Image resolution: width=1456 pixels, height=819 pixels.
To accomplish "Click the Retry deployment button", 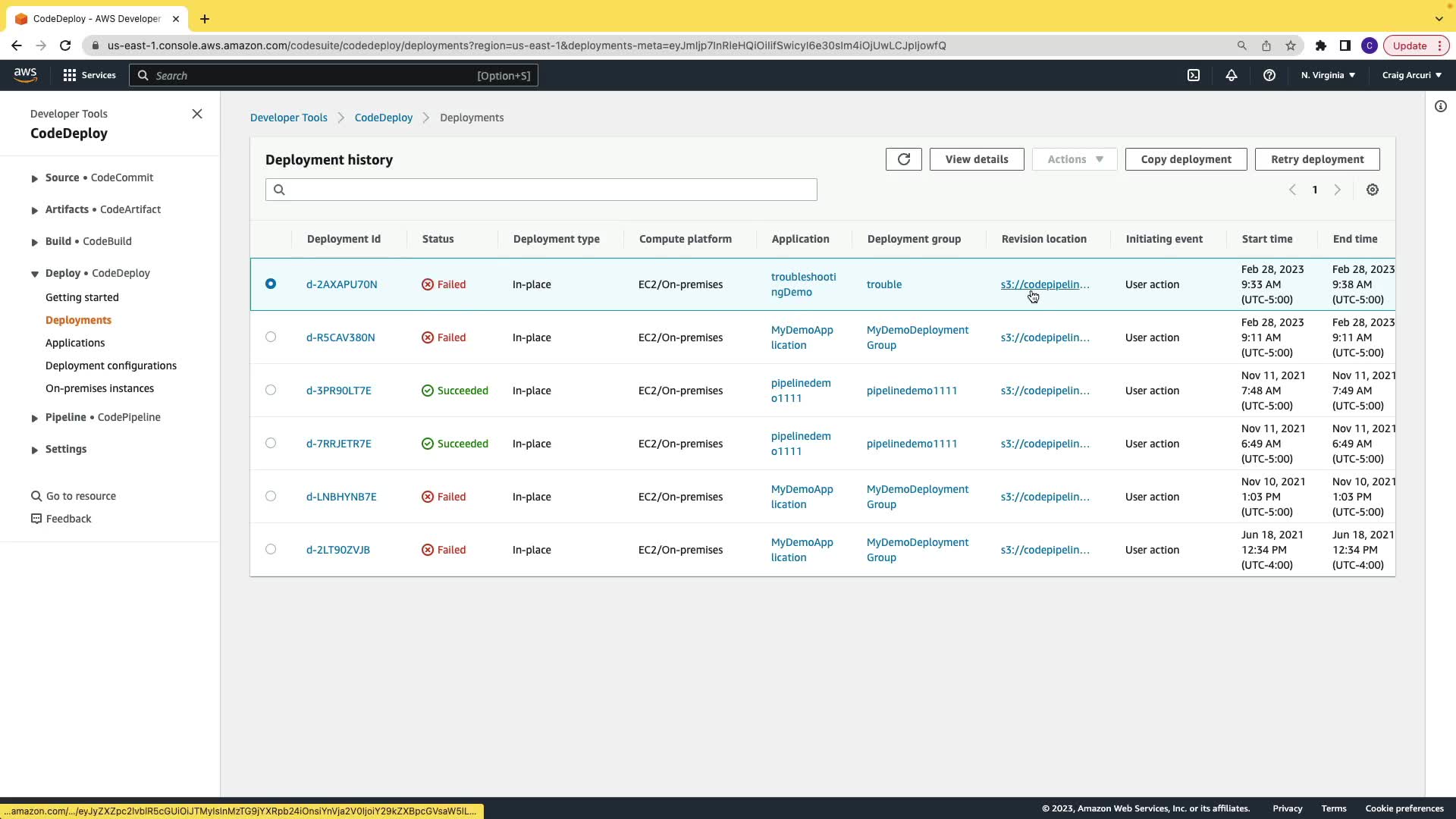I will [1316, 159].
